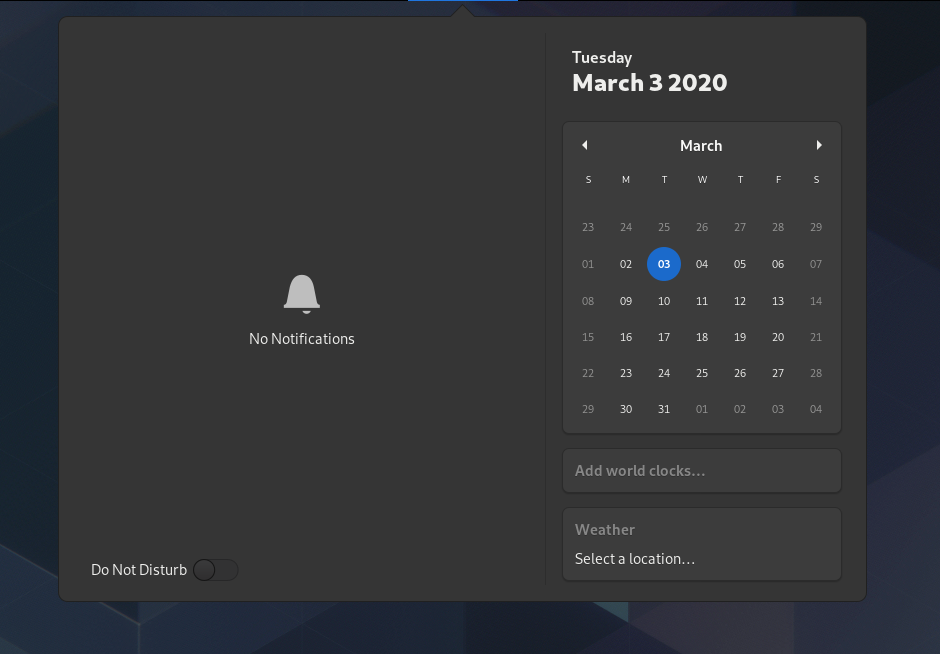Open Add world clocks
The image size is (940, 654).
point(701,470)
